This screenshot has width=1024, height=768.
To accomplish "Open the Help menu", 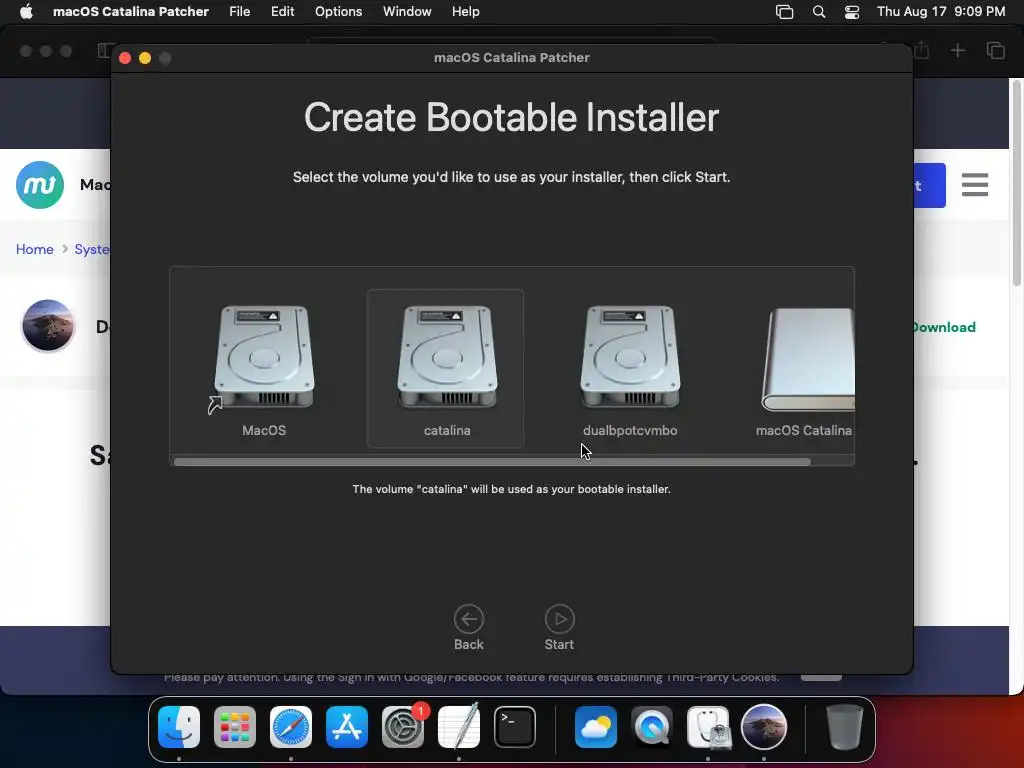I will tap(466, 12).
